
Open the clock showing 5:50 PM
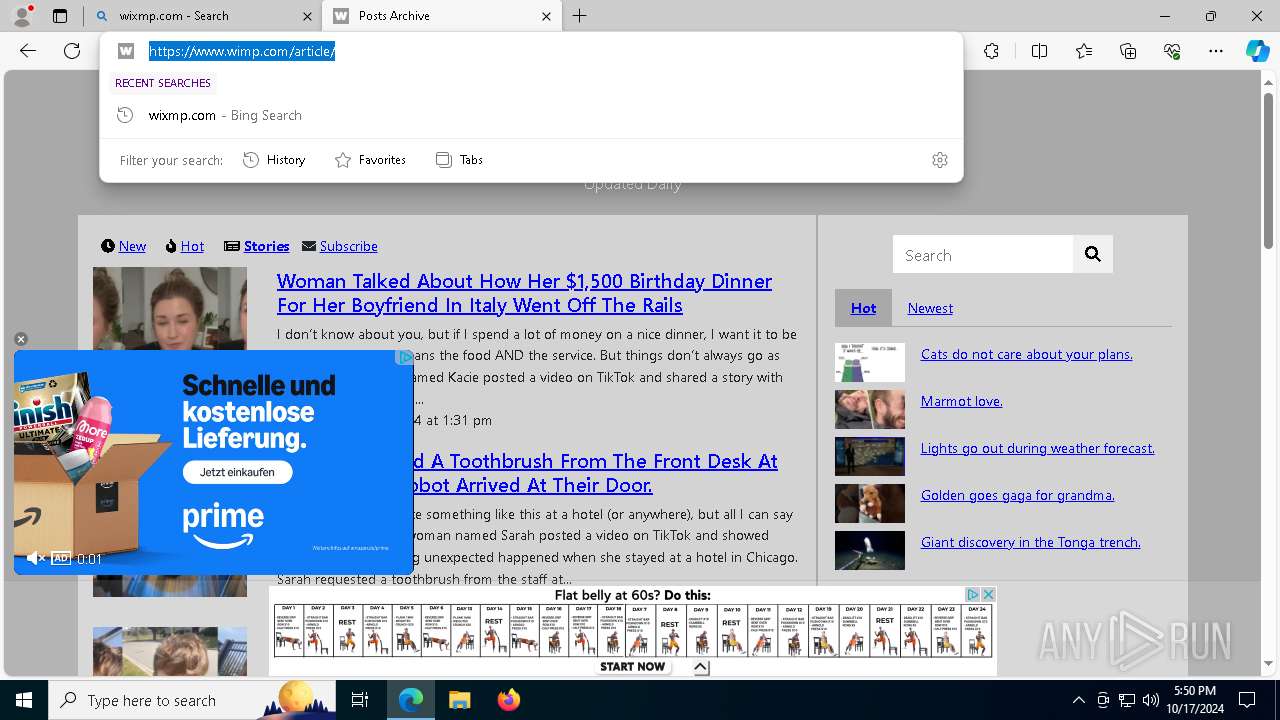pyautogui.click(x=1195, y=700)
